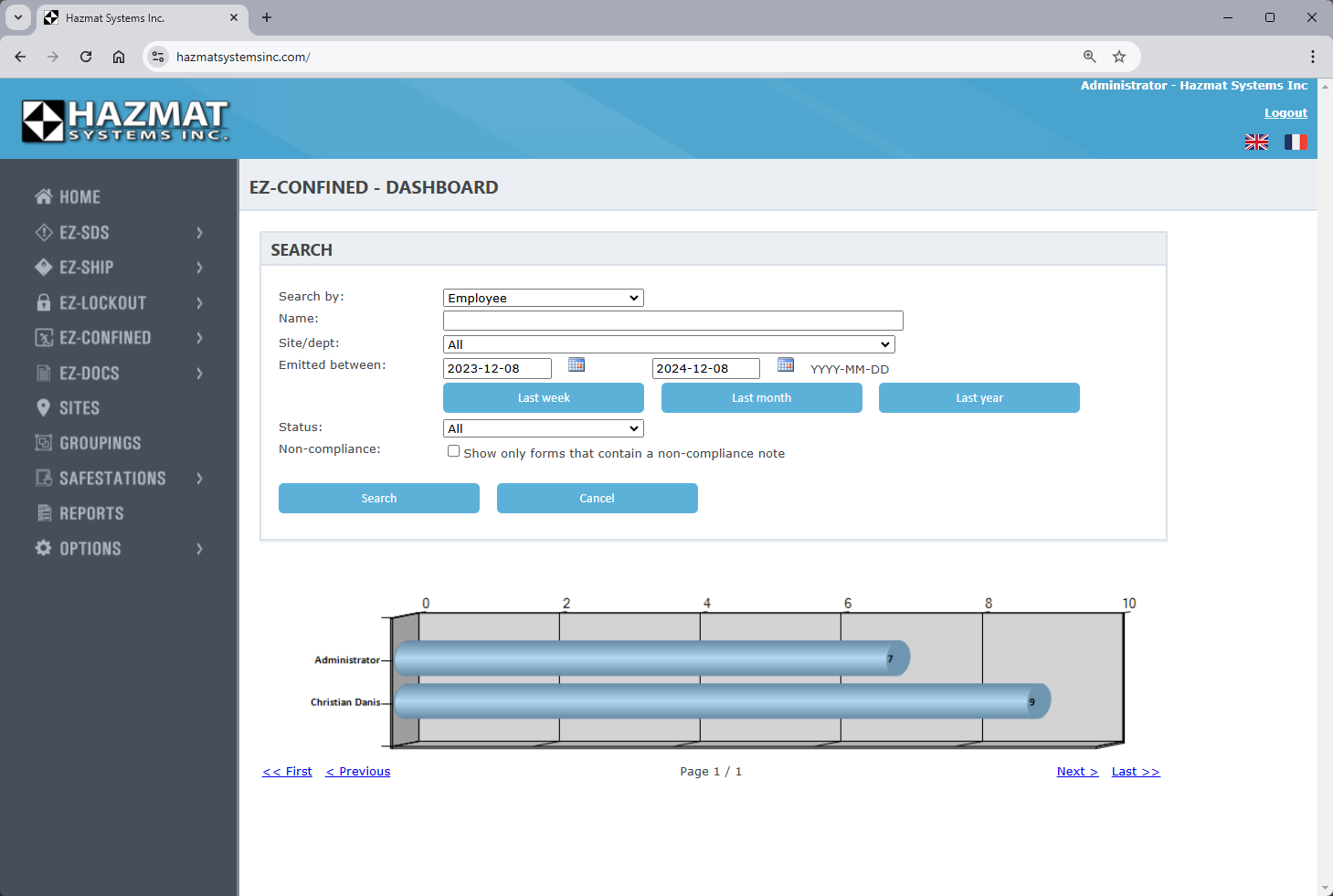Click the UK flag English language icon
The image size is (1333, 896).
1256,142
